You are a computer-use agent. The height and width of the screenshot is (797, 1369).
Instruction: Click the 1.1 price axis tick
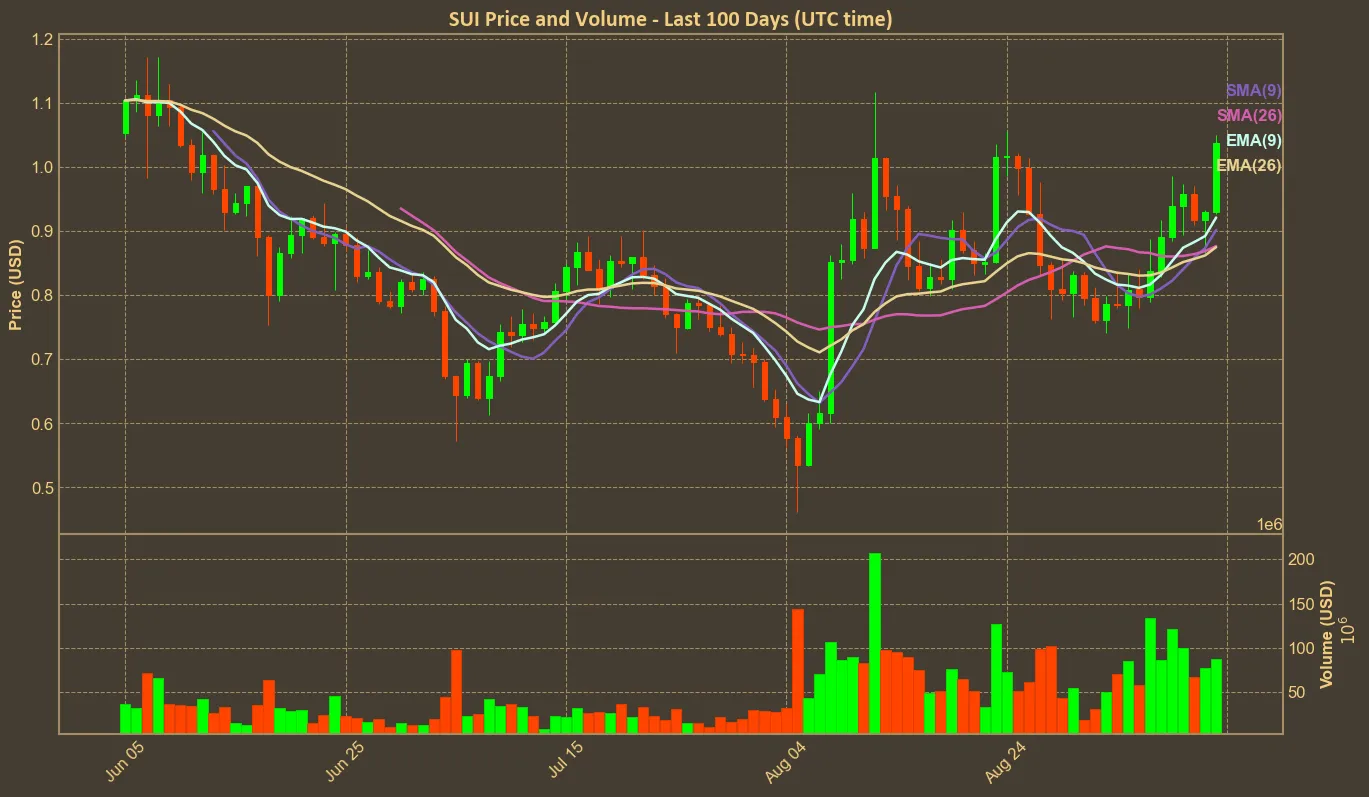point(41,104)
